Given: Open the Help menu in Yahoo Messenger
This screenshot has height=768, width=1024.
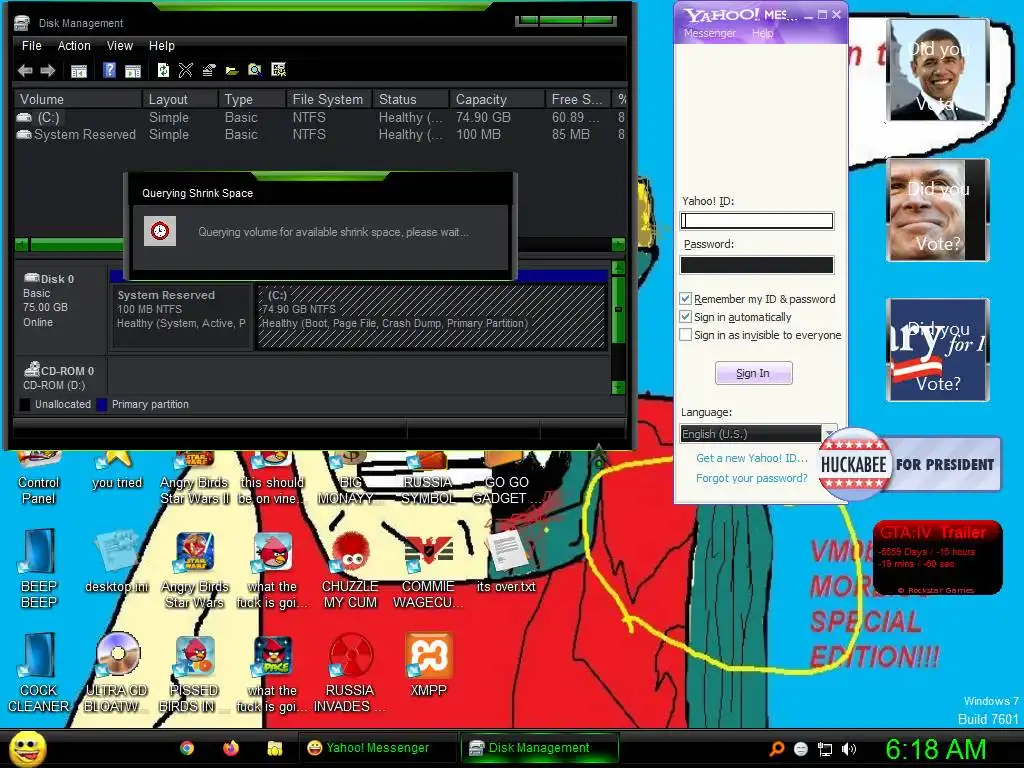Looking at the screenshot, I should pyautogui.click(x=762, y=33).
